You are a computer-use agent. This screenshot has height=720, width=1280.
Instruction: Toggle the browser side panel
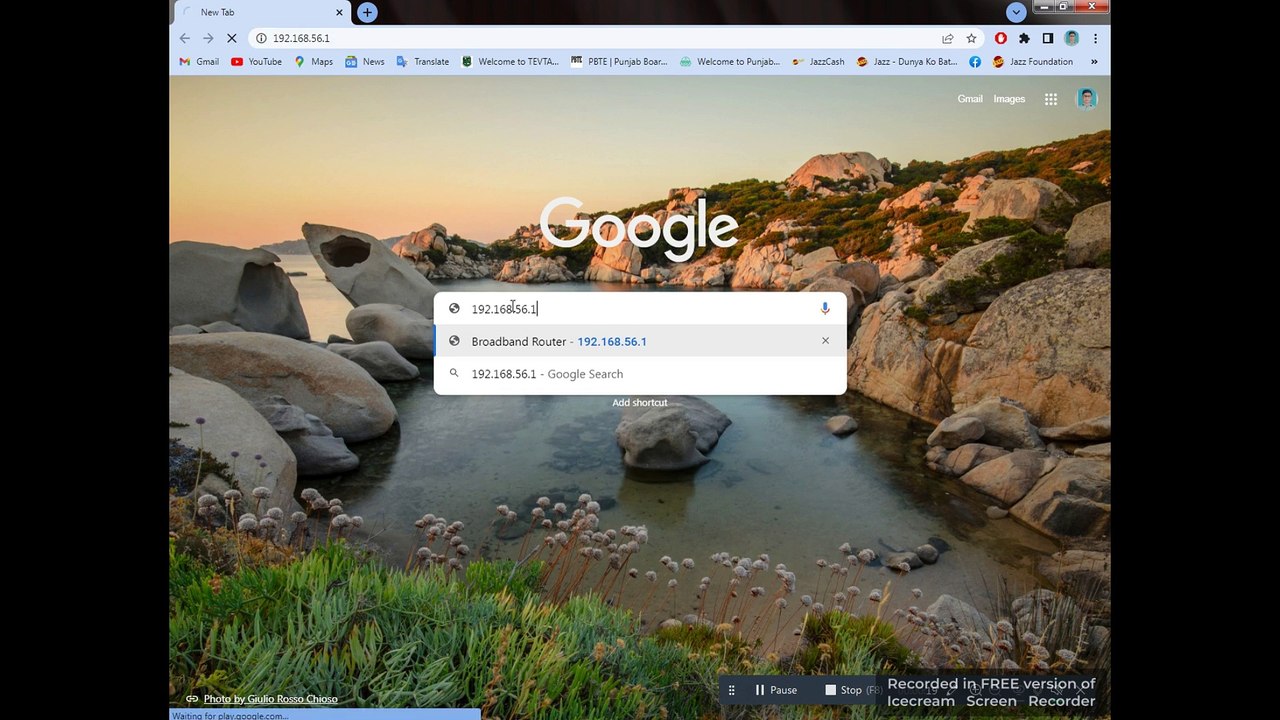1048,38
